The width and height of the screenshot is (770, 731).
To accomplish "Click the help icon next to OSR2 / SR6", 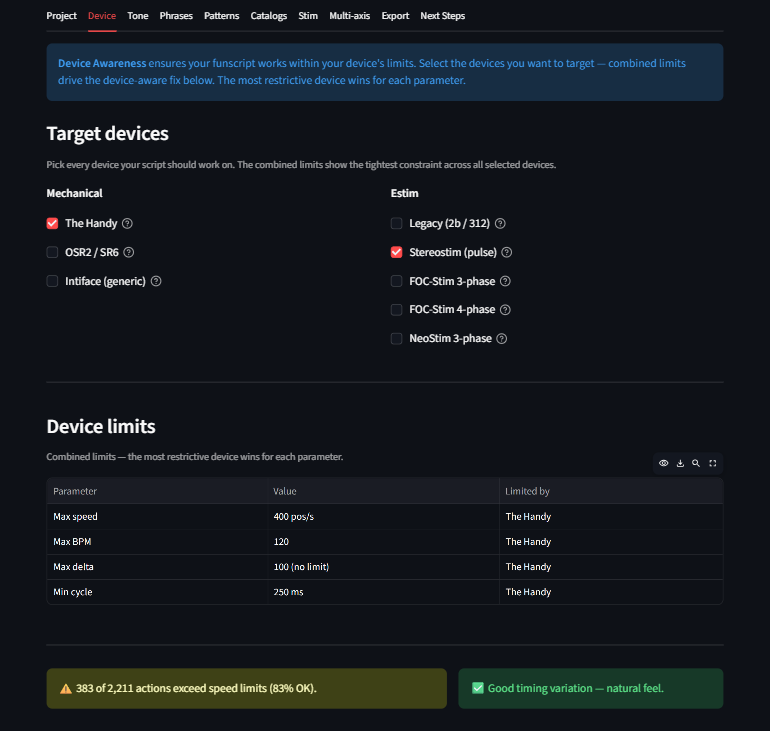I will [128, 253].
